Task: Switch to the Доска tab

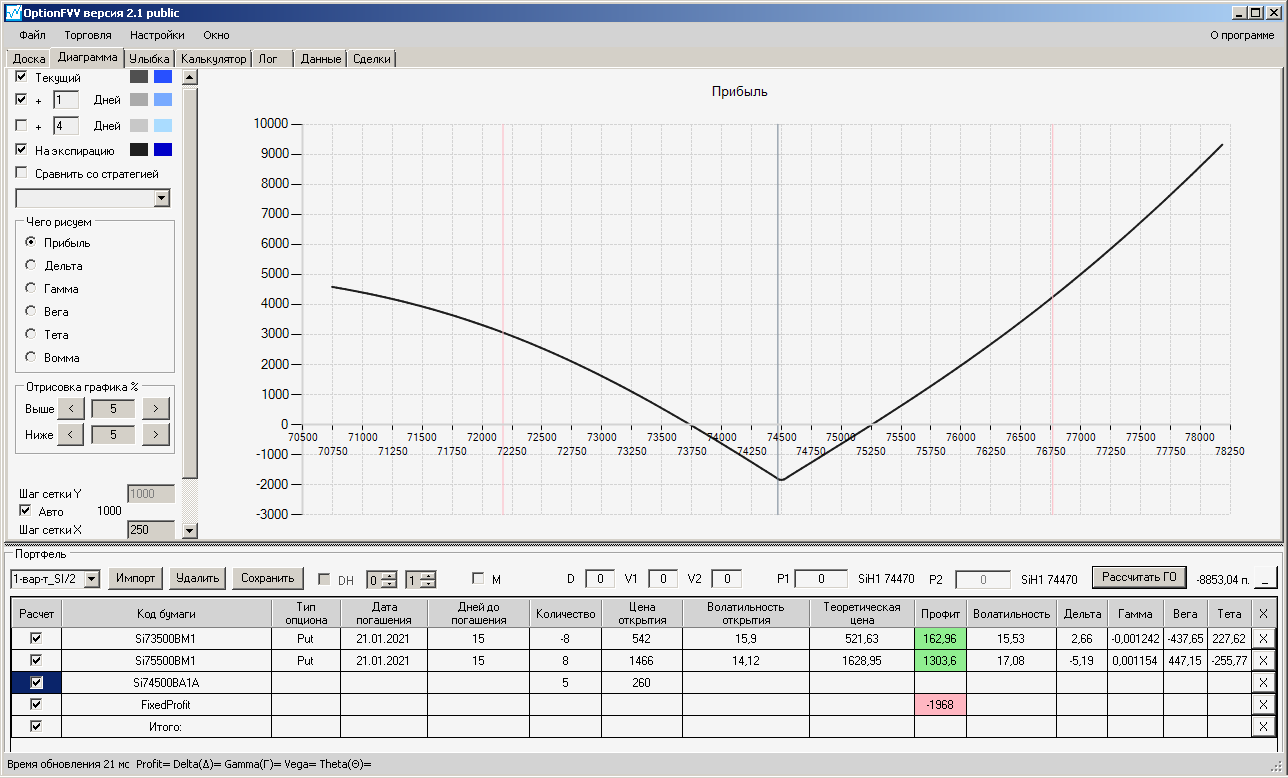Action: pyautogui.click(x=29, y=59)
